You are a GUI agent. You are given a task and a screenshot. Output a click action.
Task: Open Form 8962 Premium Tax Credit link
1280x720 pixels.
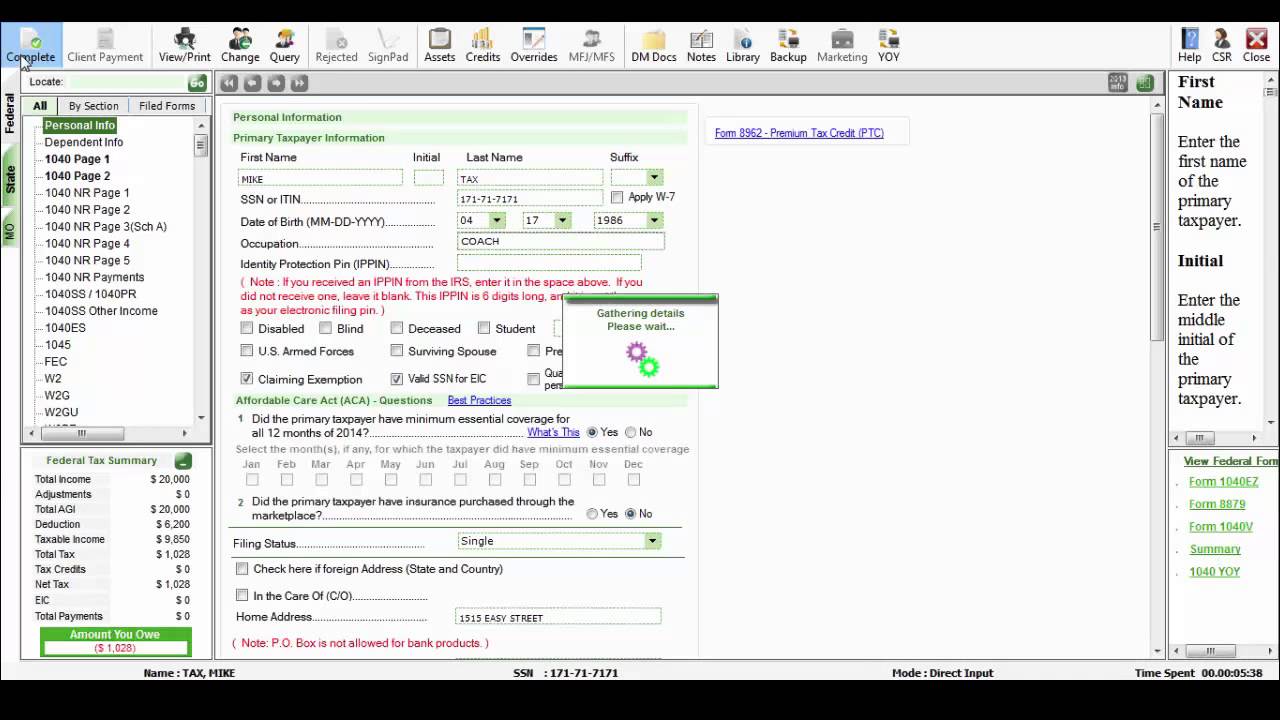click(799, 133)
